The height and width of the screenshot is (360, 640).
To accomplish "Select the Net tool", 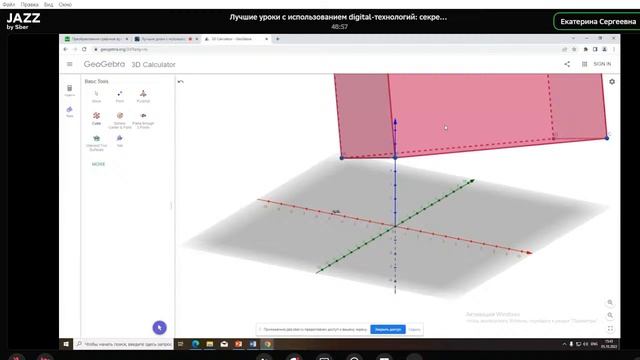I will 120,141.
